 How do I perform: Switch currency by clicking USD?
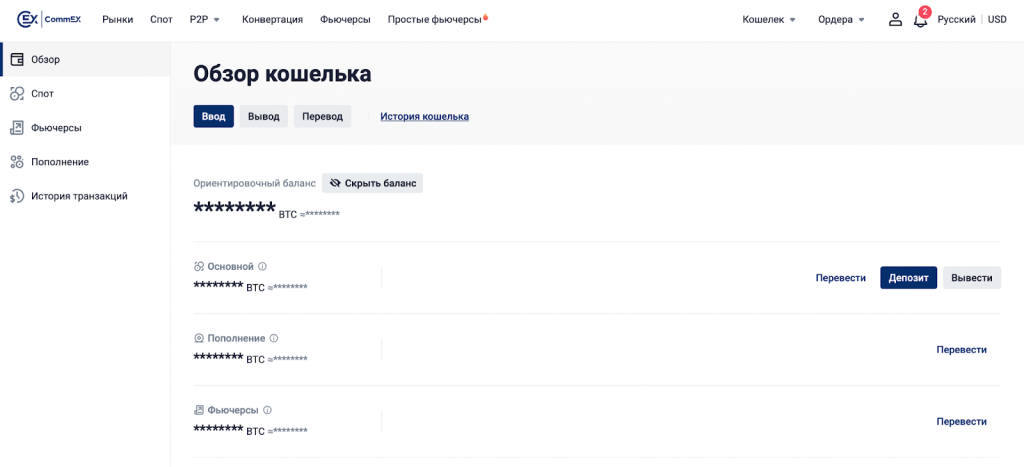pyautogui.click(x=997, y=19)
